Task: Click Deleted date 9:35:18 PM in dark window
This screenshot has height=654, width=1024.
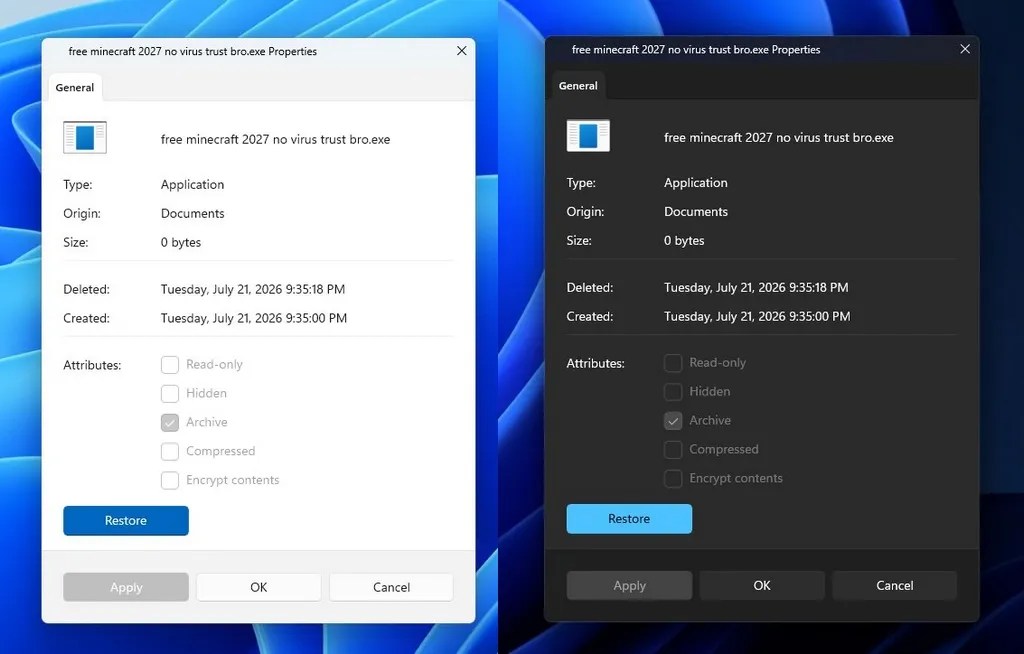Action: tap(756, 287)
